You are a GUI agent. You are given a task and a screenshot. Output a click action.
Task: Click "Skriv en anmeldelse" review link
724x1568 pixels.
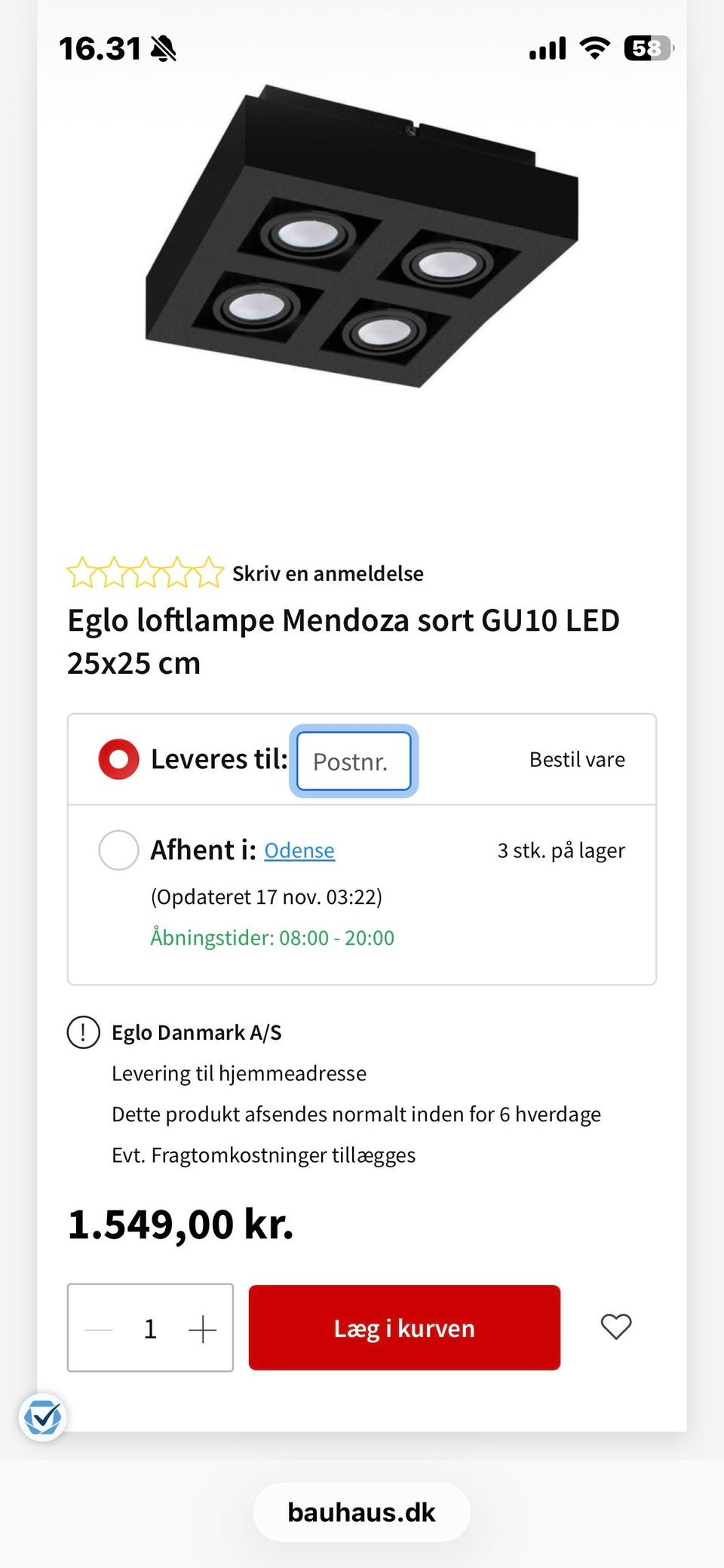click(327, 573)
